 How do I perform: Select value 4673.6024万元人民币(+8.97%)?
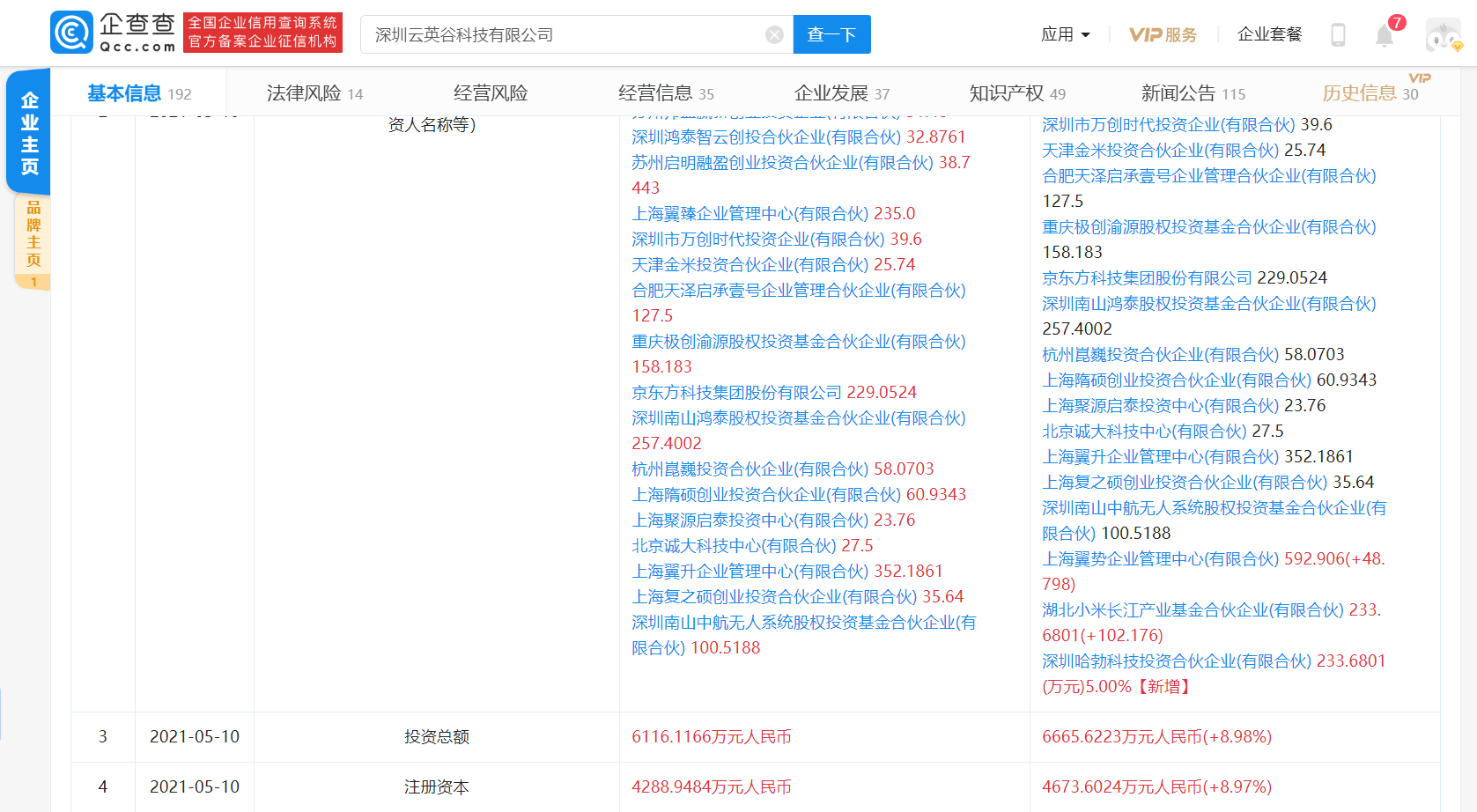[x=1156, y=787]
